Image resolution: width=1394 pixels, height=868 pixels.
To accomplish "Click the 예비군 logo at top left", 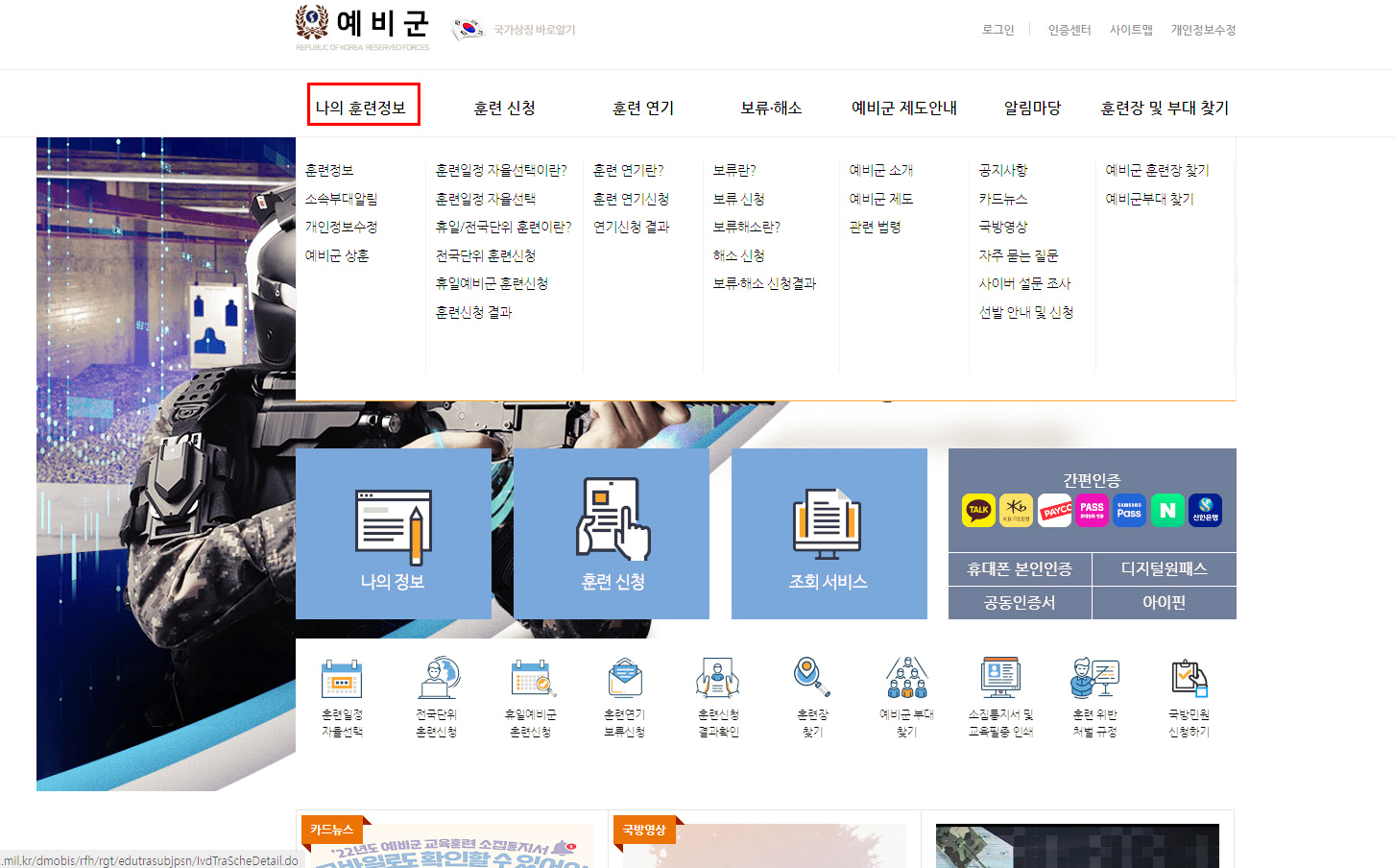I will tap(362, 28).
